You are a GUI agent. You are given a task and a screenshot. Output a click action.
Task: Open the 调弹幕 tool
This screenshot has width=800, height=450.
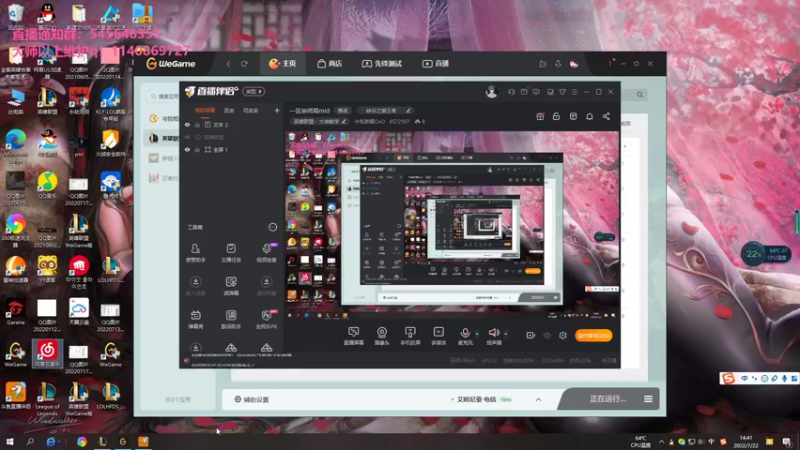231,286
